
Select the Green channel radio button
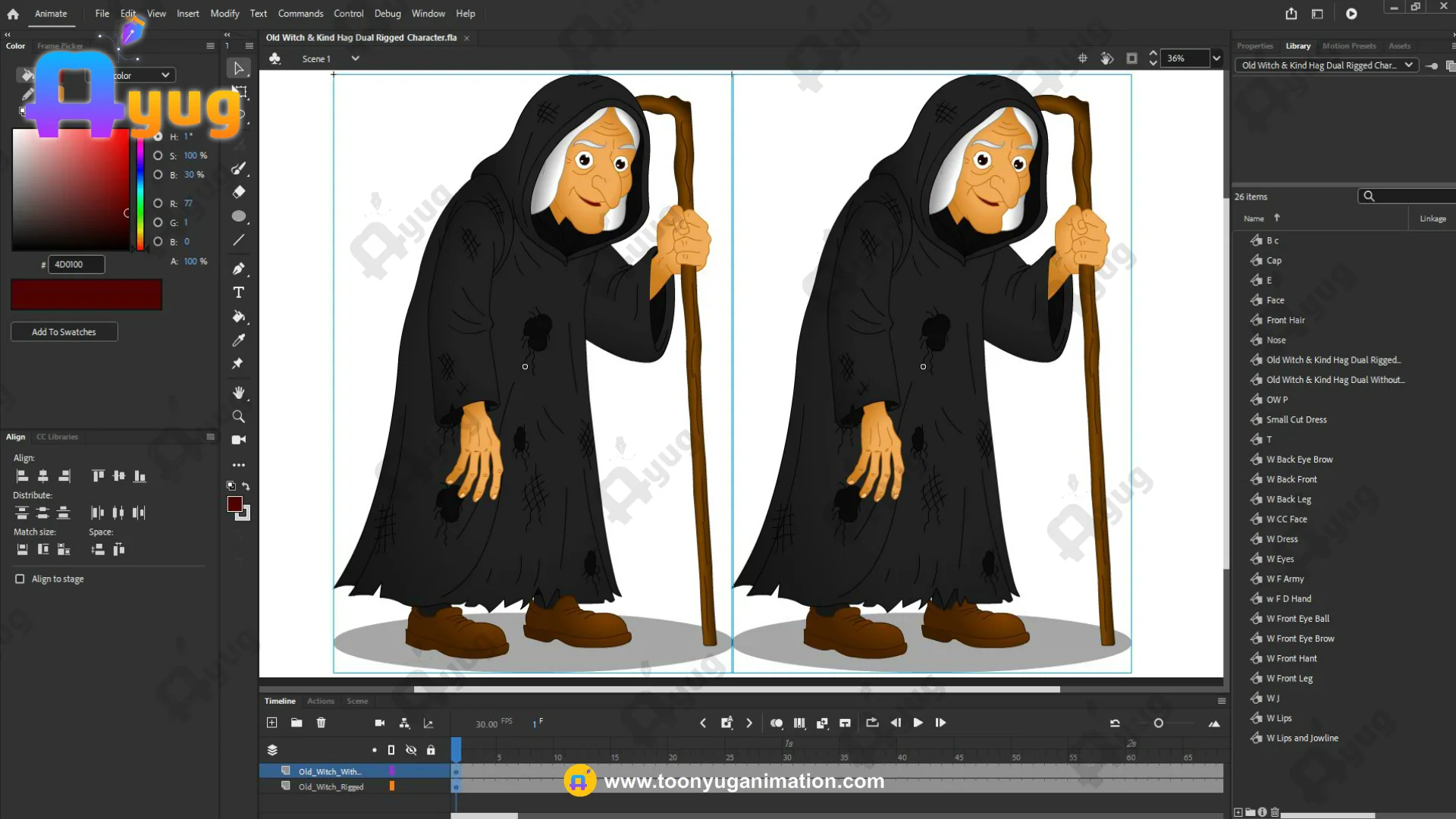158,223
